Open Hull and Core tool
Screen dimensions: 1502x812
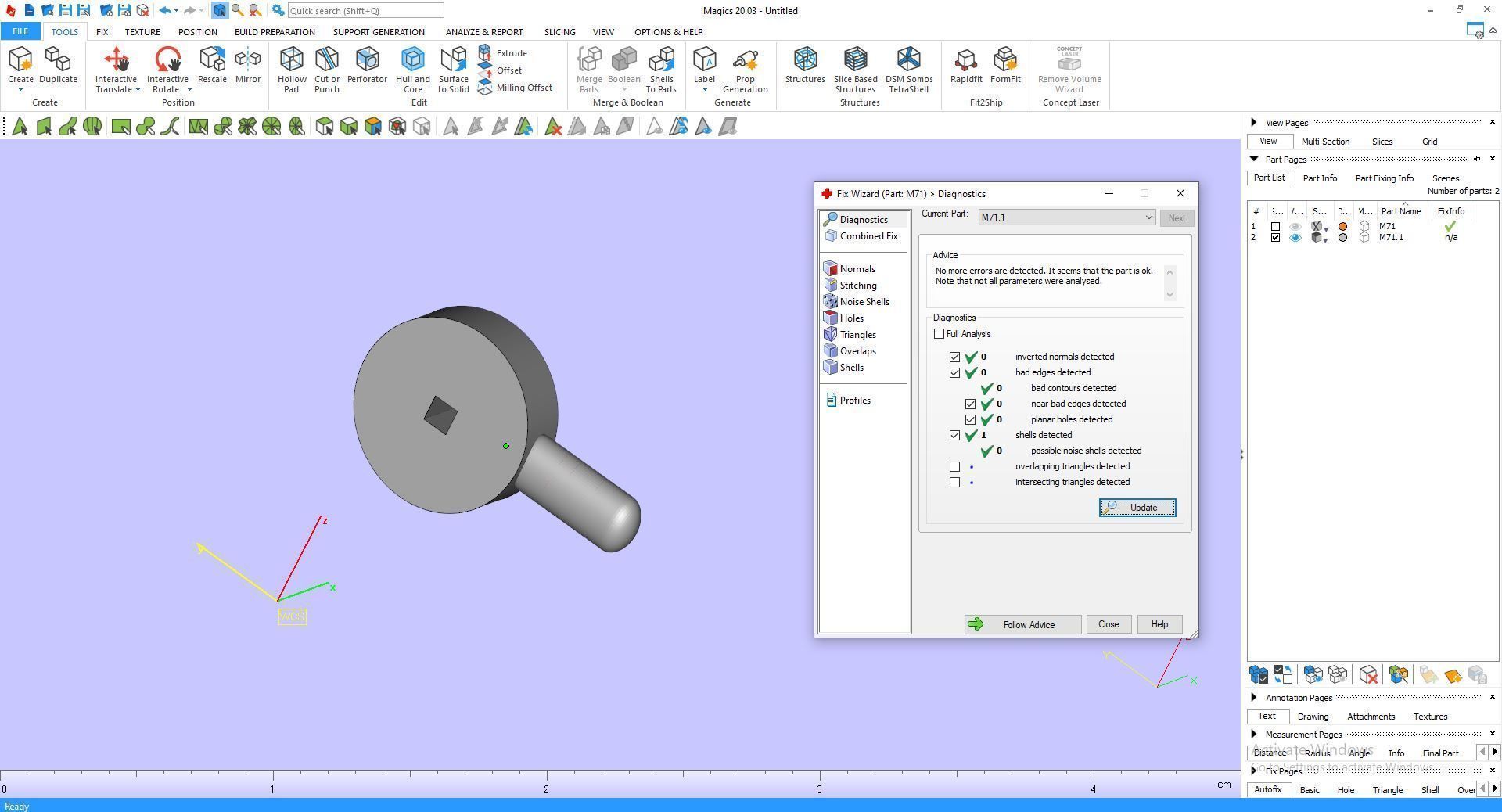(412, 70)
